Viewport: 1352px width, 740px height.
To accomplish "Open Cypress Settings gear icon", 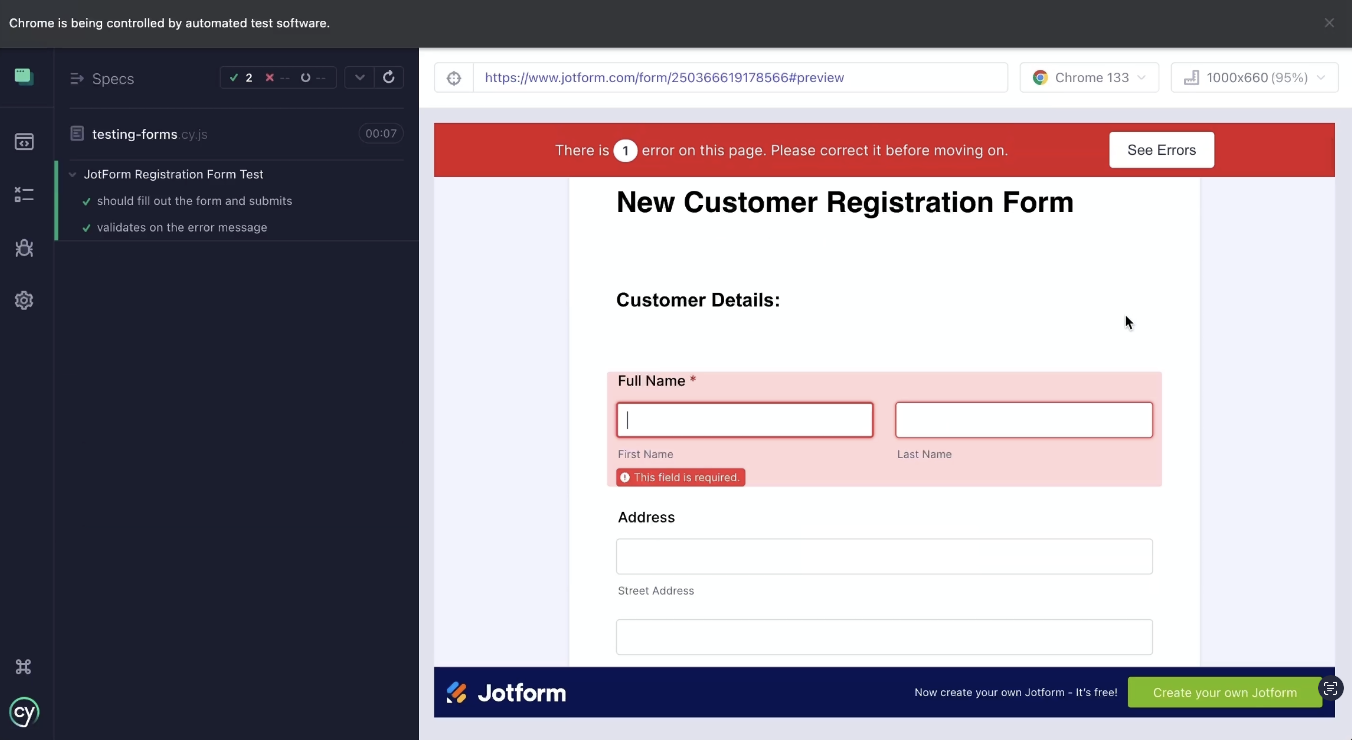I will 24,300.
